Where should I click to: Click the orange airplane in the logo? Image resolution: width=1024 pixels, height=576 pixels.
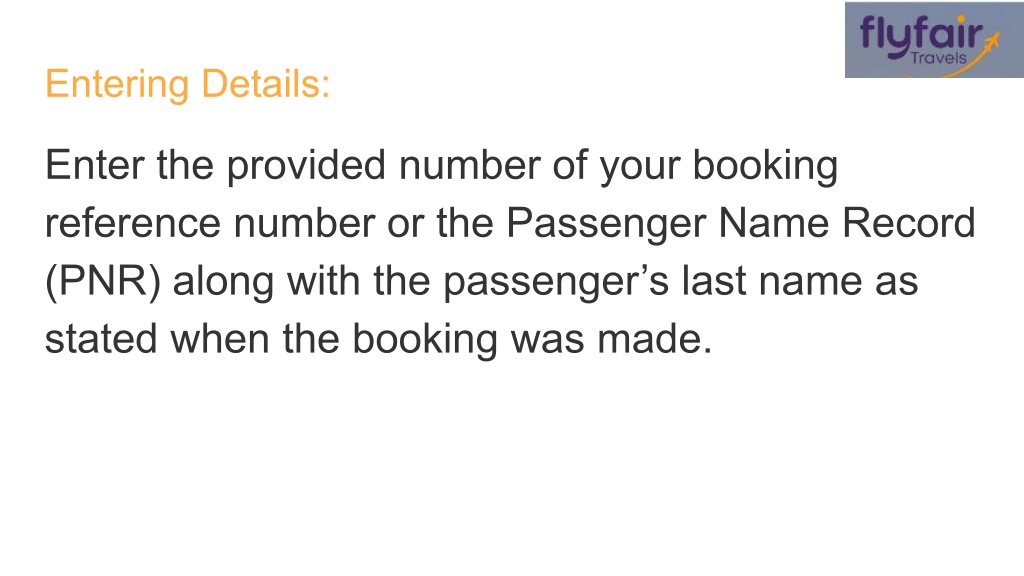[991, 42]
